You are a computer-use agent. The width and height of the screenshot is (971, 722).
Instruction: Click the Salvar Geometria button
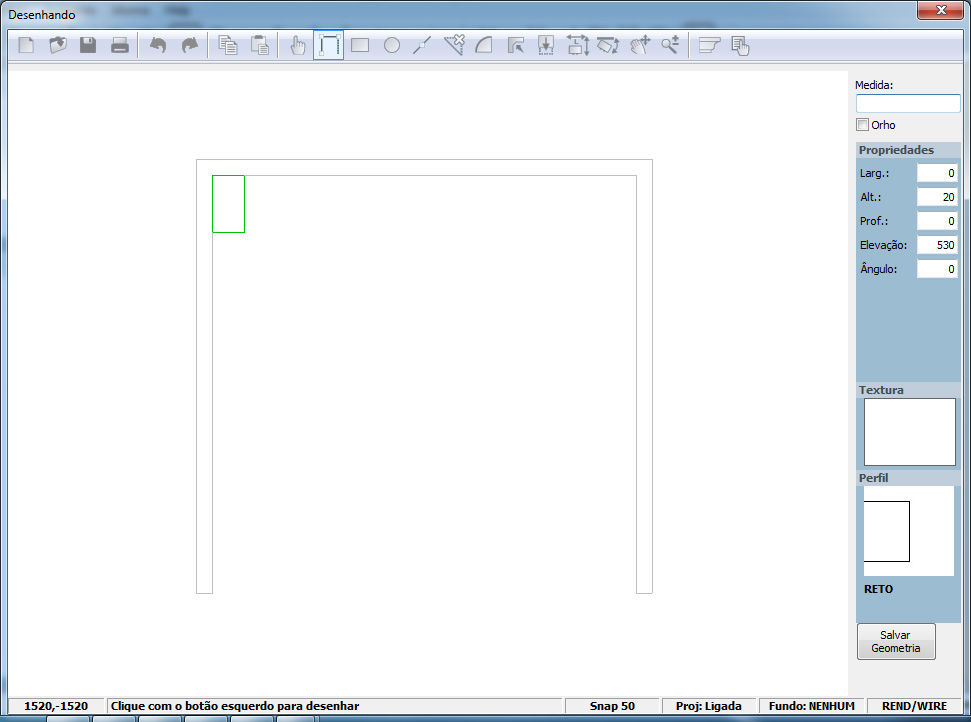[896, 642]
